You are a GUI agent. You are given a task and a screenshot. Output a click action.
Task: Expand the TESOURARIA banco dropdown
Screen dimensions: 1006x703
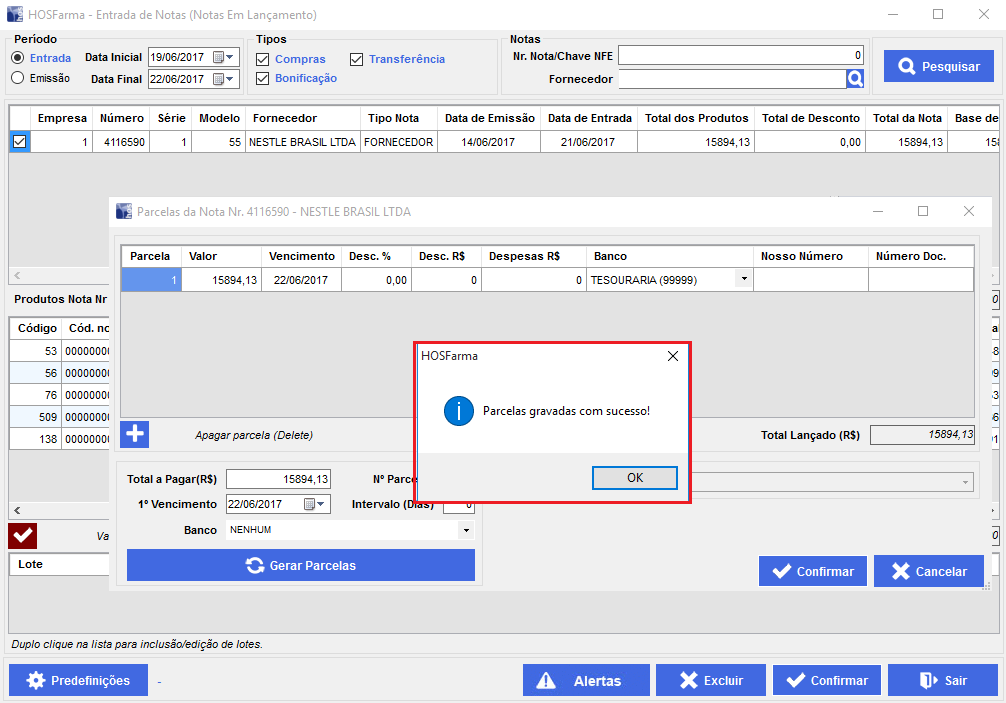[x=743, y=280]
